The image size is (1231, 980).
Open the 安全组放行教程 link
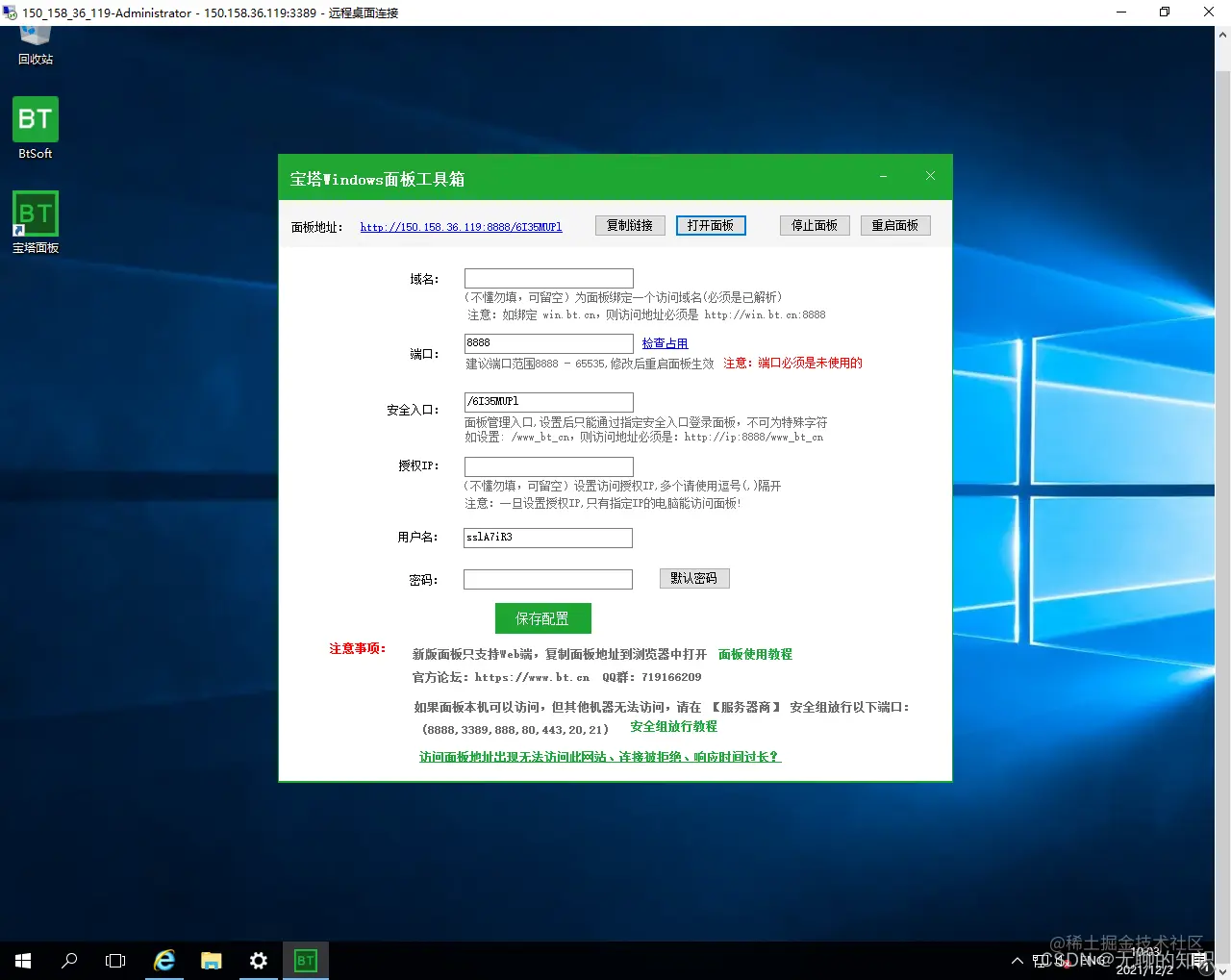(673, 727)
